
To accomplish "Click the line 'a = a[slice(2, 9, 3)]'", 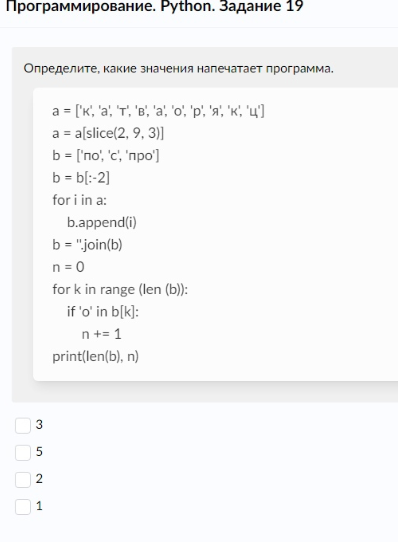I will point(108,133).
